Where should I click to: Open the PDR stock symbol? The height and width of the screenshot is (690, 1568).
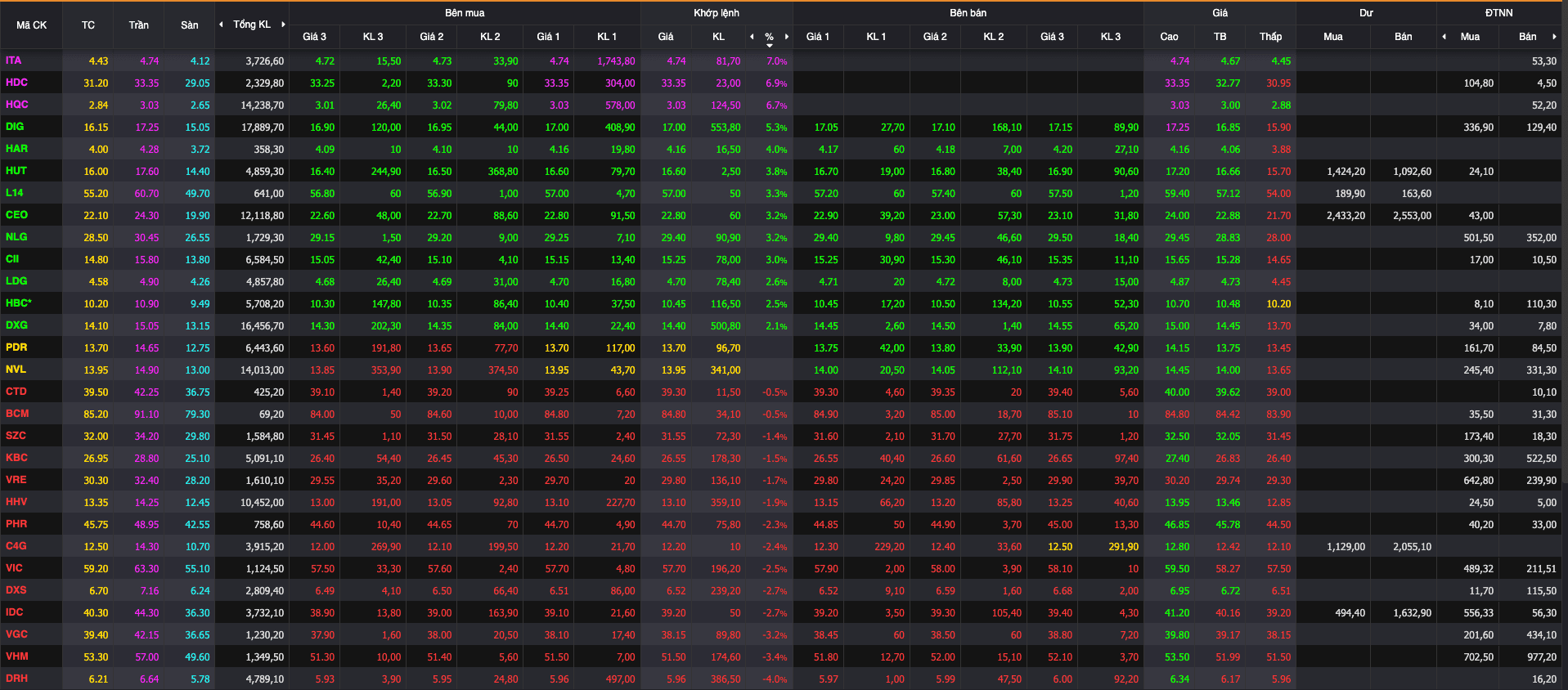[x=16, y=347]
